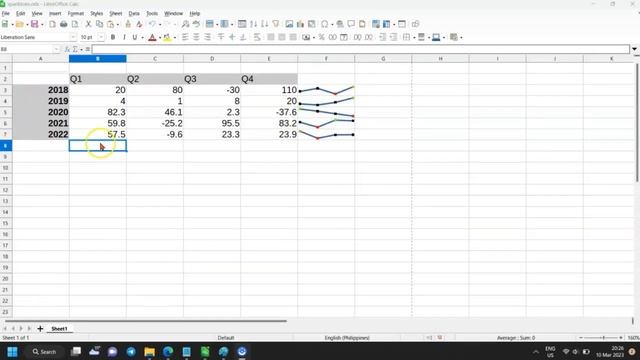Click the Paste icon
Image resolution: width=640 pixels, height=360 pixels.
pyautogui.click(x=110, y=24)
